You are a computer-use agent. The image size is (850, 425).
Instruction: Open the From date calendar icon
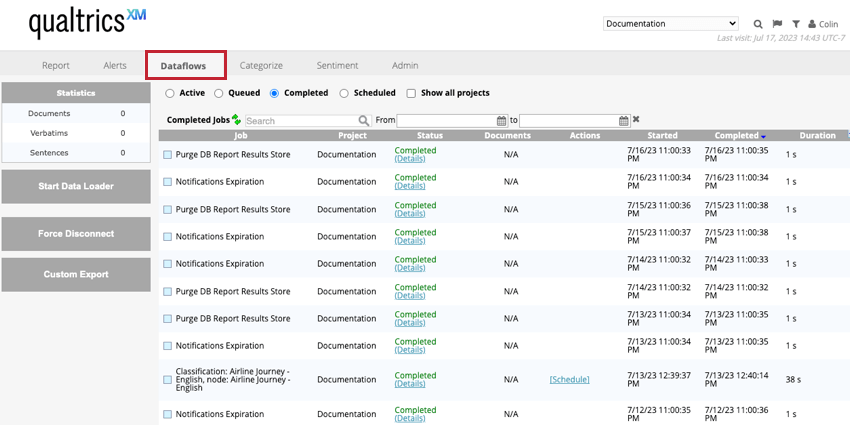[503, 121]
